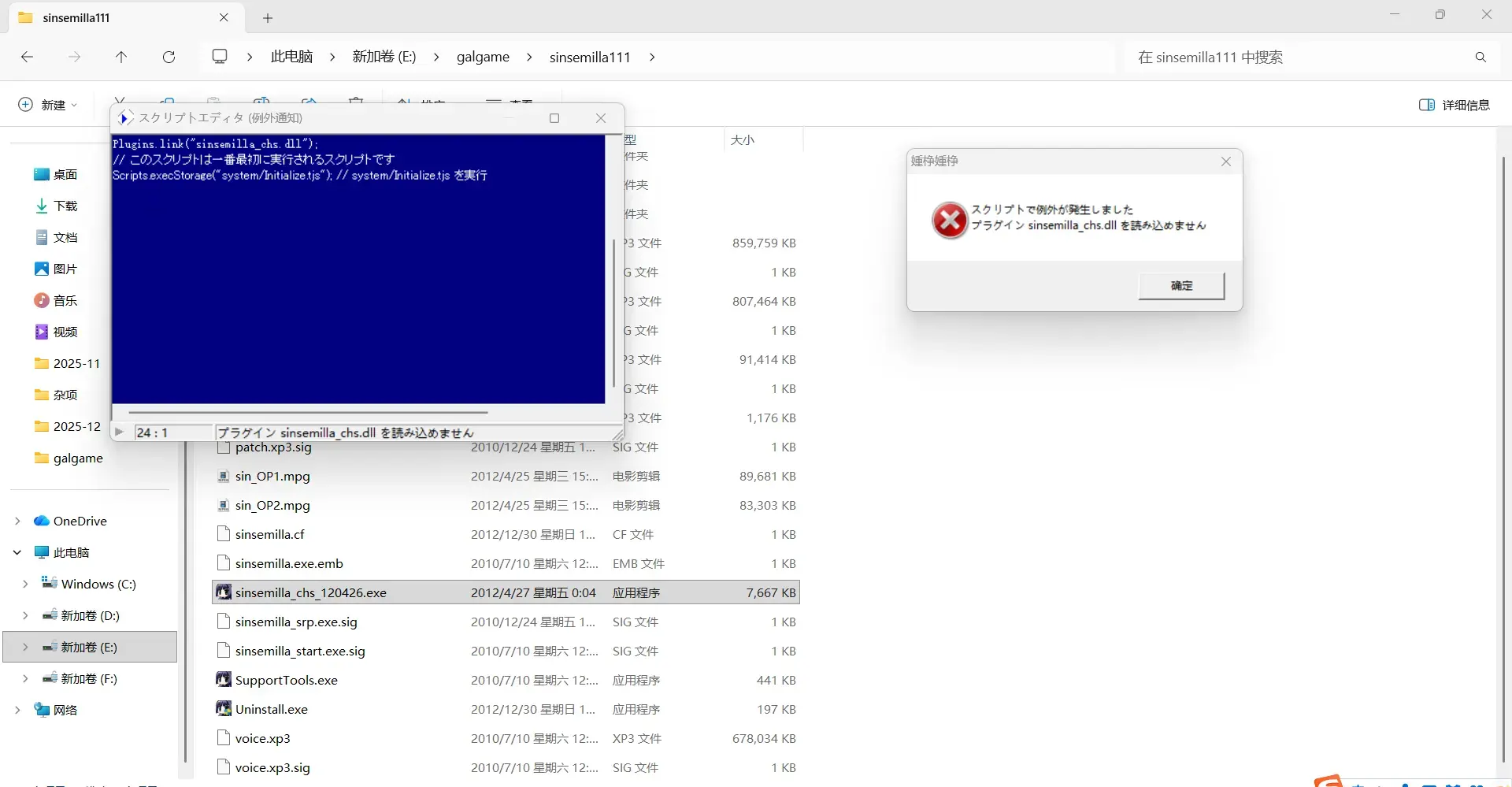Open the galgame folder in sidebar
Screen dimensions: 1512x787
pyautogui.click(x=69, y=458)
